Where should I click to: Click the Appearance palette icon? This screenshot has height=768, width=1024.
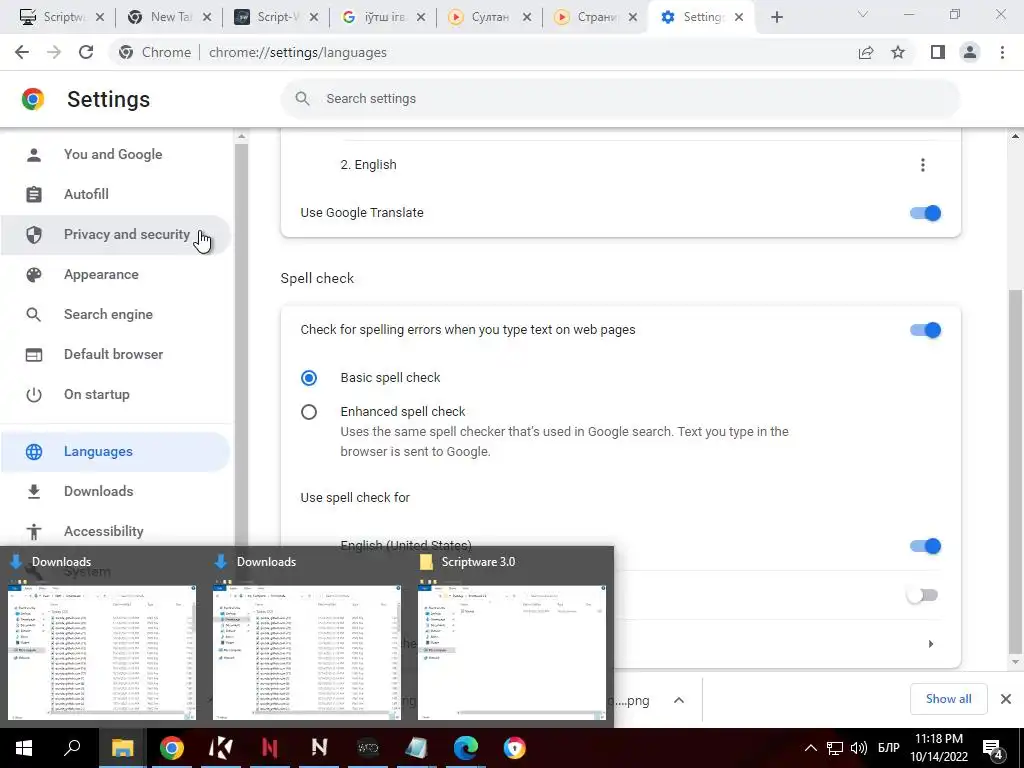[34, 274]
